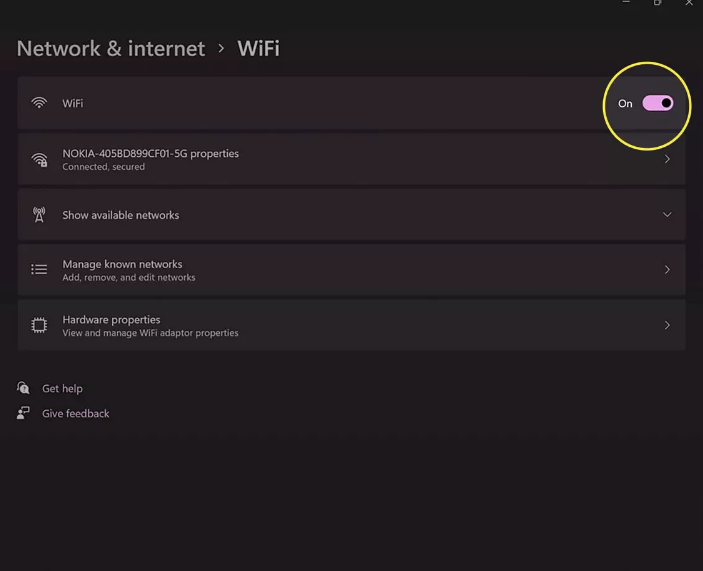Open the Get help link
Viewport: 703px width, 571px height.
coord(62,389)
